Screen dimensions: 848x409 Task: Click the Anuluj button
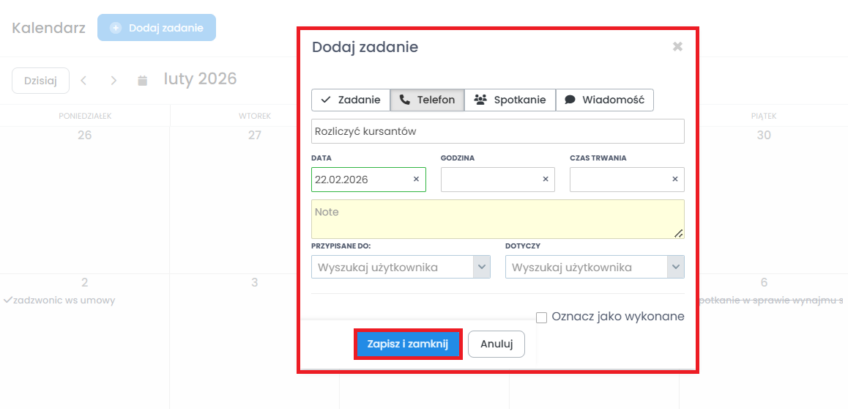click(x=496, y=344)
